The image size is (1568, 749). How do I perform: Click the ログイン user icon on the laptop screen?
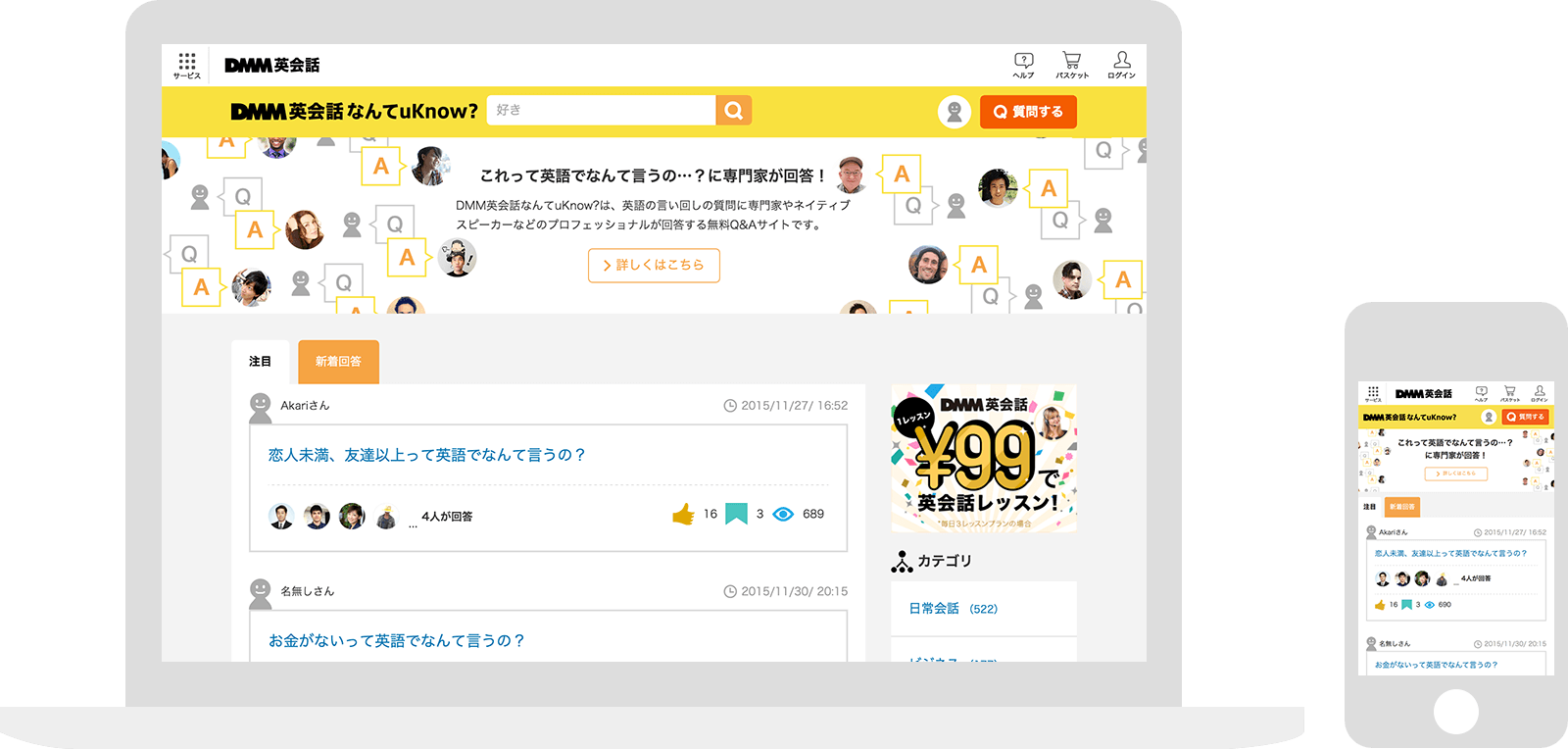pyautogui.click(x=1122, y=66)
